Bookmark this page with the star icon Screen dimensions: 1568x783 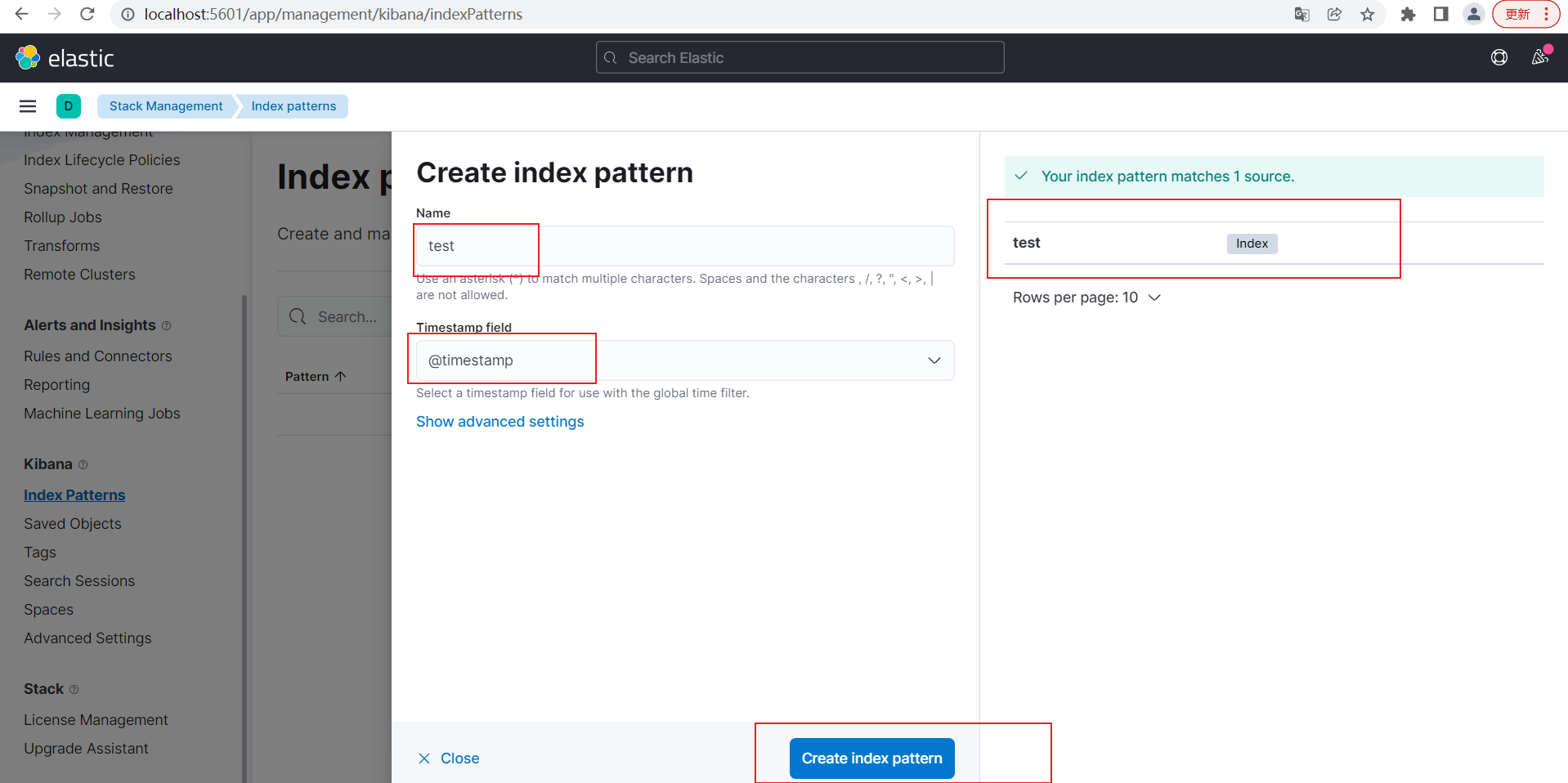pyautogui.click(x=1368, y=14)
